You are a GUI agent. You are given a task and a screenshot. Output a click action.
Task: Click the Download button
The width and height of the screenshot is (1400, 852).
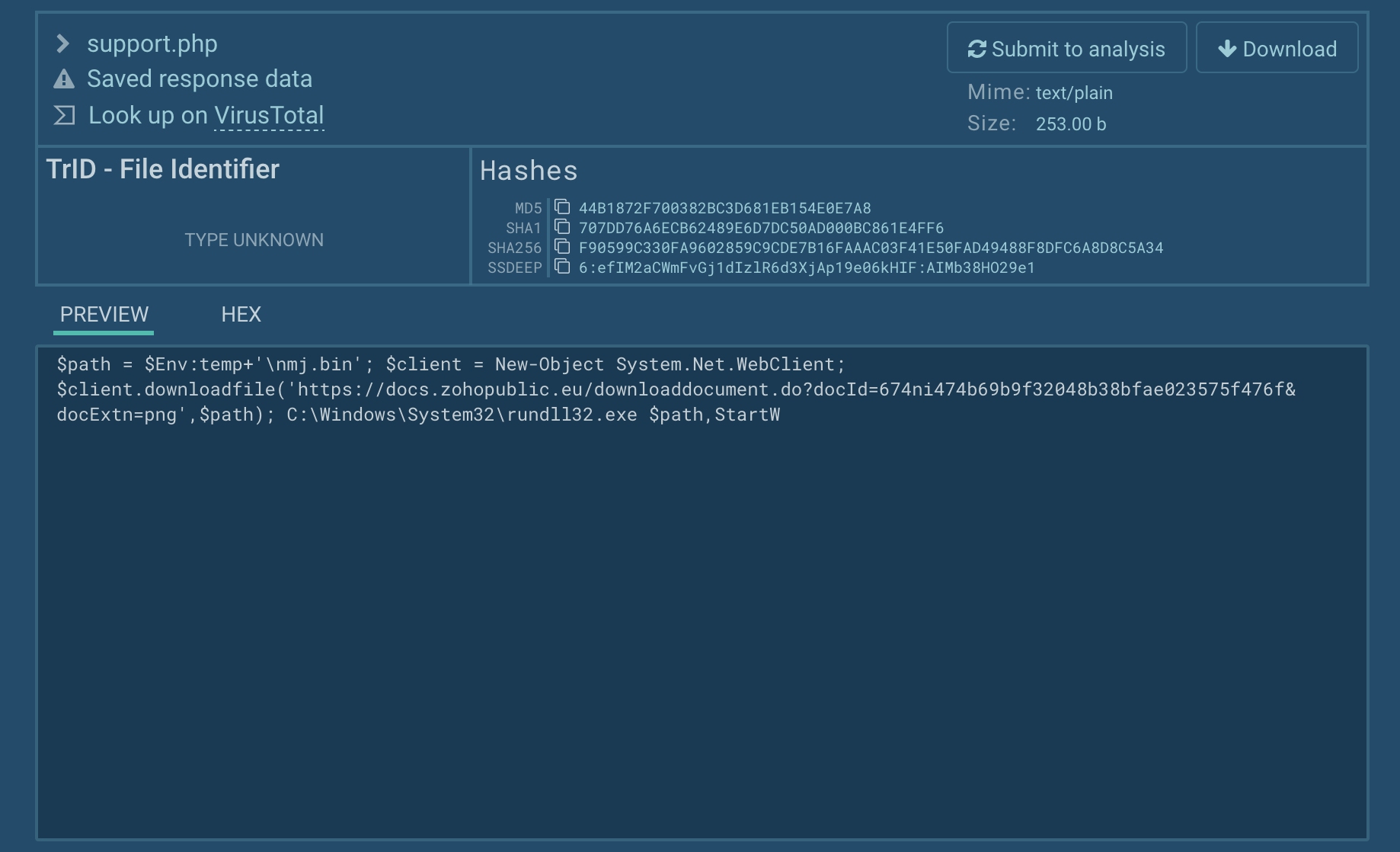[1277, 47]
